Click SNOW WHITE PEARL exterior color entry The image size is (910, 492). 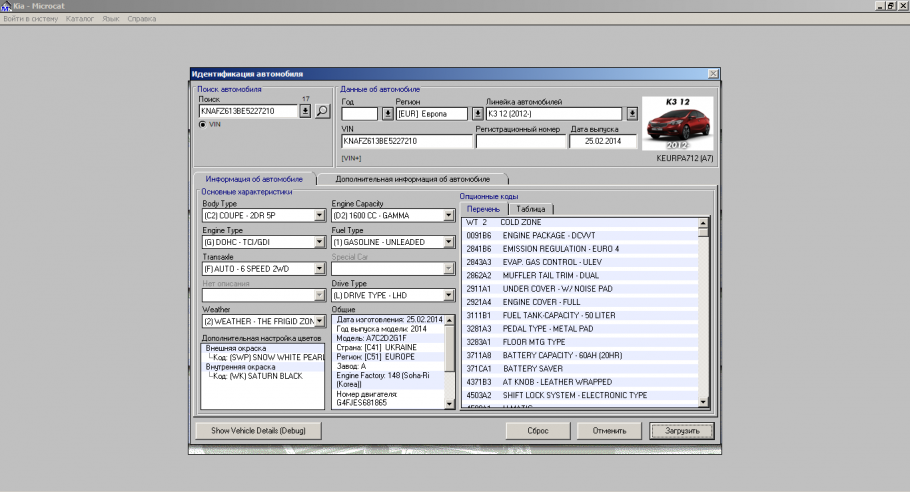click(x=269, y=357)
